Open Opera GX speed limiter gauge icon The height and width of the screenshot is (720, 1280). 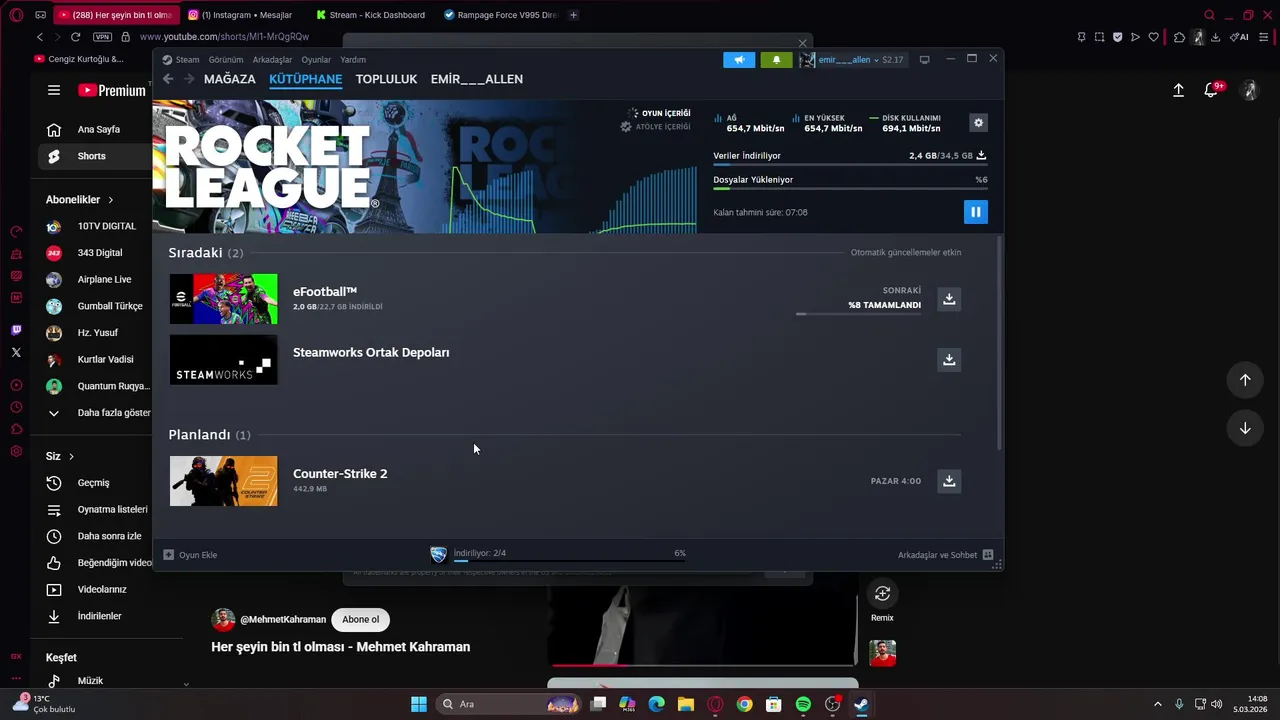coord(16,232)
